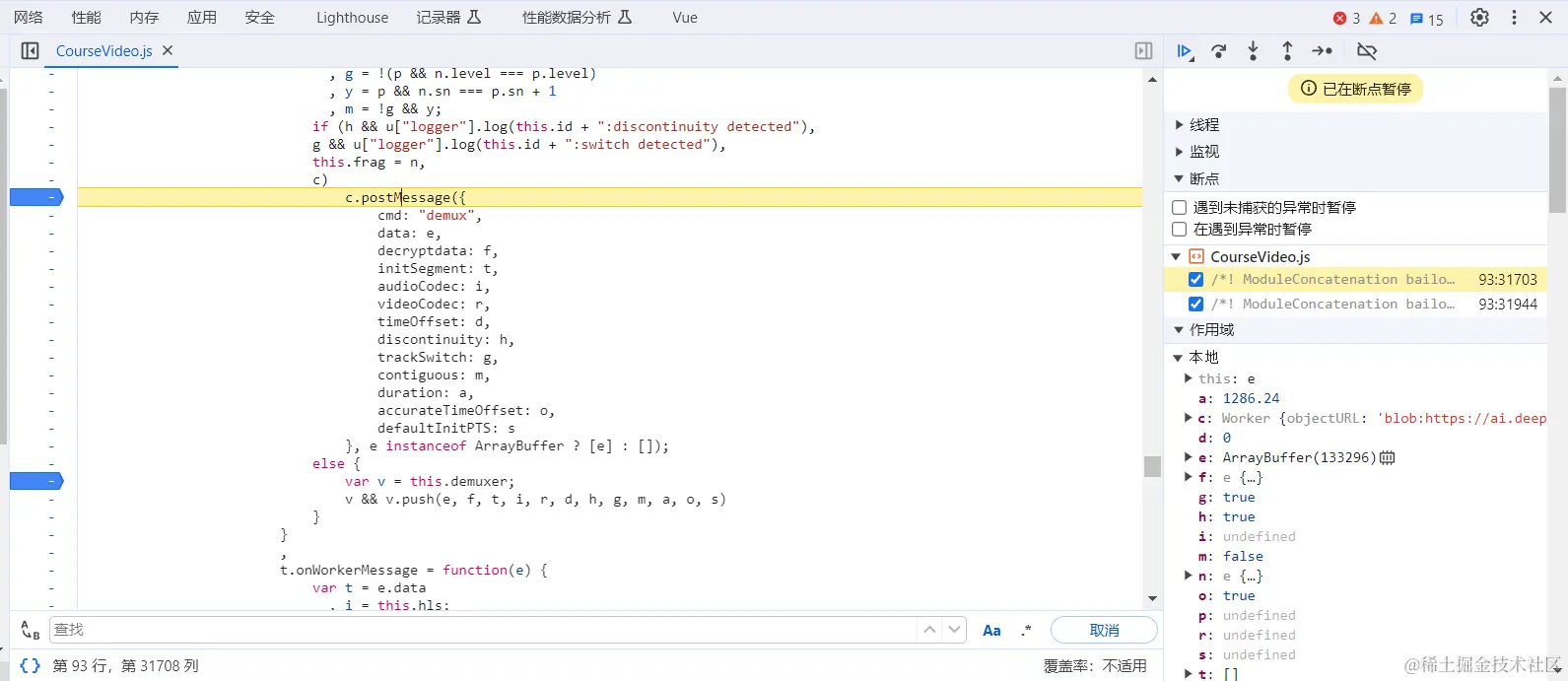
Task: Select variable value 1286.24
Action: click(1251, 398)
